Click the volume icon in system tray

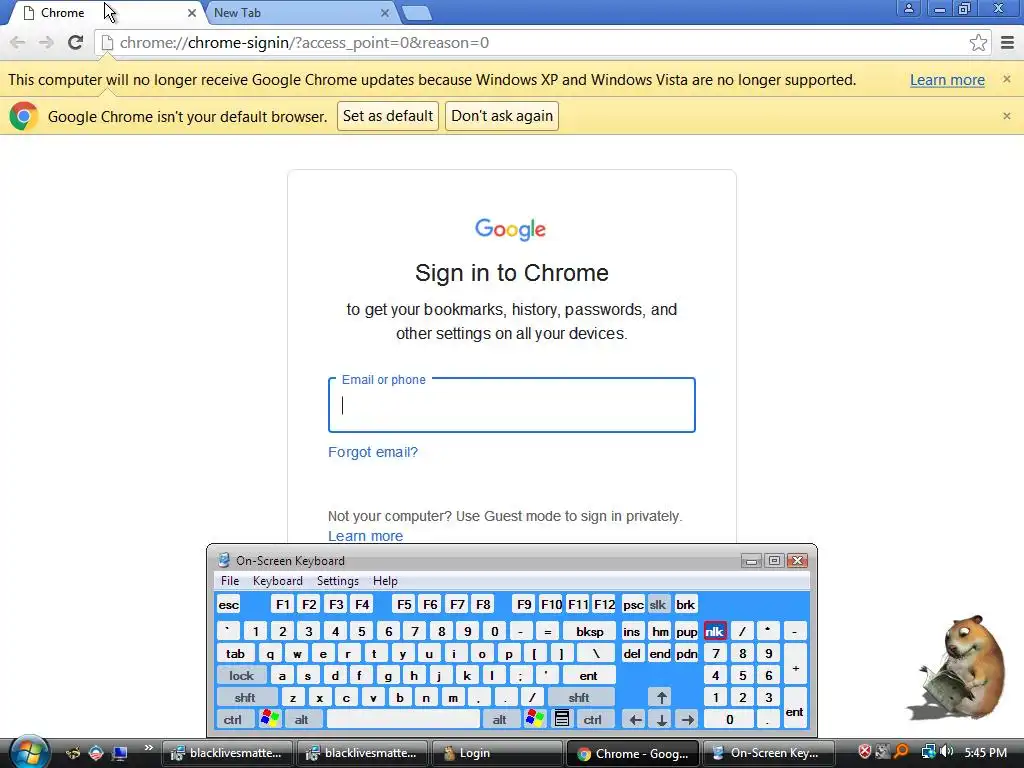point(946,752)
